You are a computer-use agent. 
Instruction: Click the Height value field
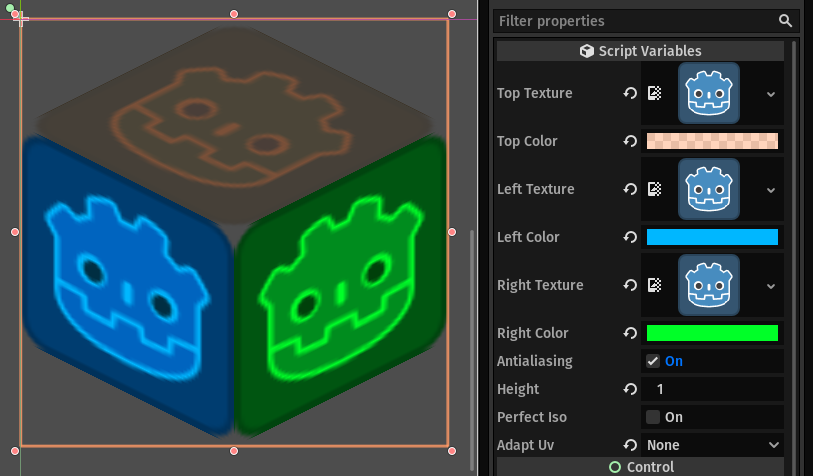(x=712, y=389)
